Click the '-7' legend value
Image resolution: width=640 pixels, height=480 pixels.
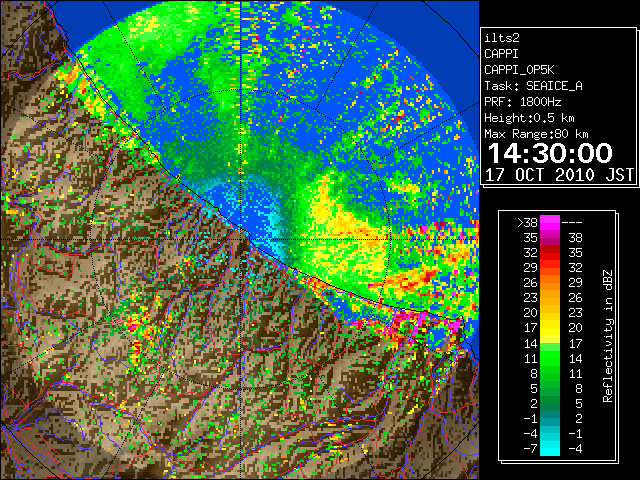(530, 448)
